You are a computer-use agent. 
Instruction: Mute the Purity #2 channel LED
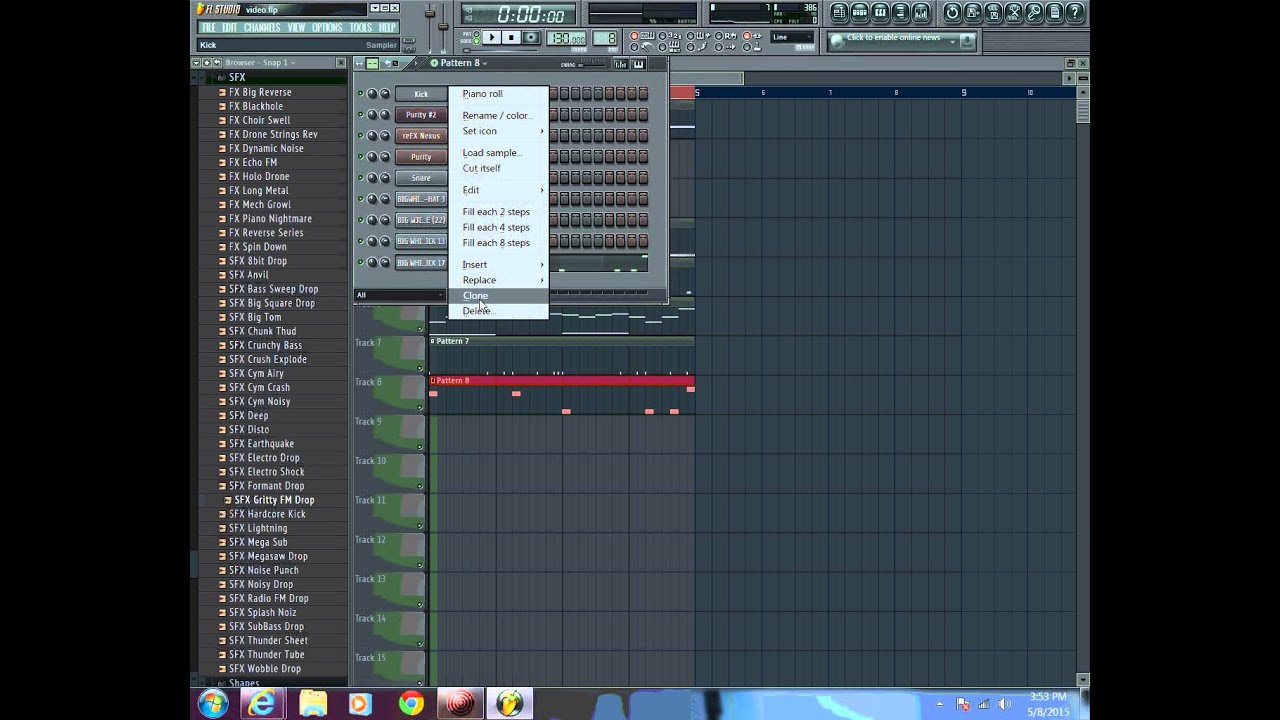tap(361, 115)
